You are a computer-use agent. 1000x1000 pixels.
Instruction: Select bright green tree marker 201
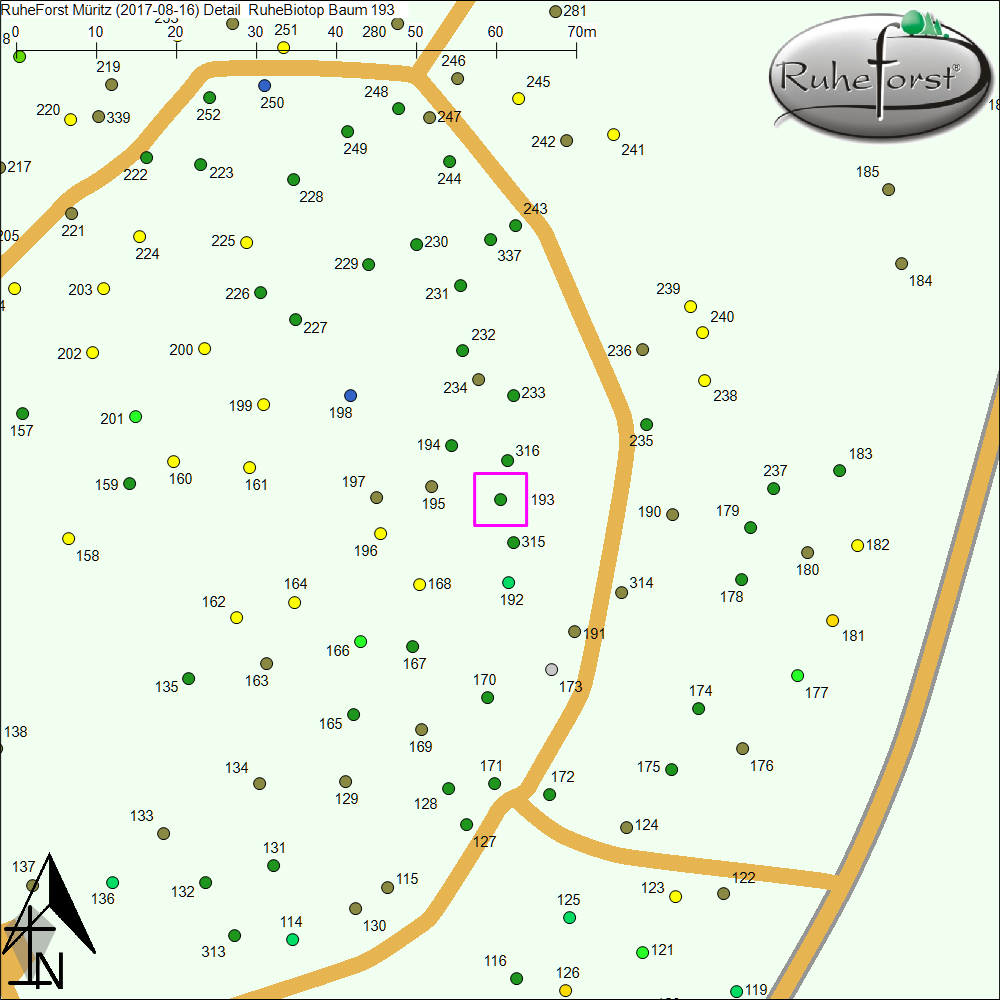point(136,417)
